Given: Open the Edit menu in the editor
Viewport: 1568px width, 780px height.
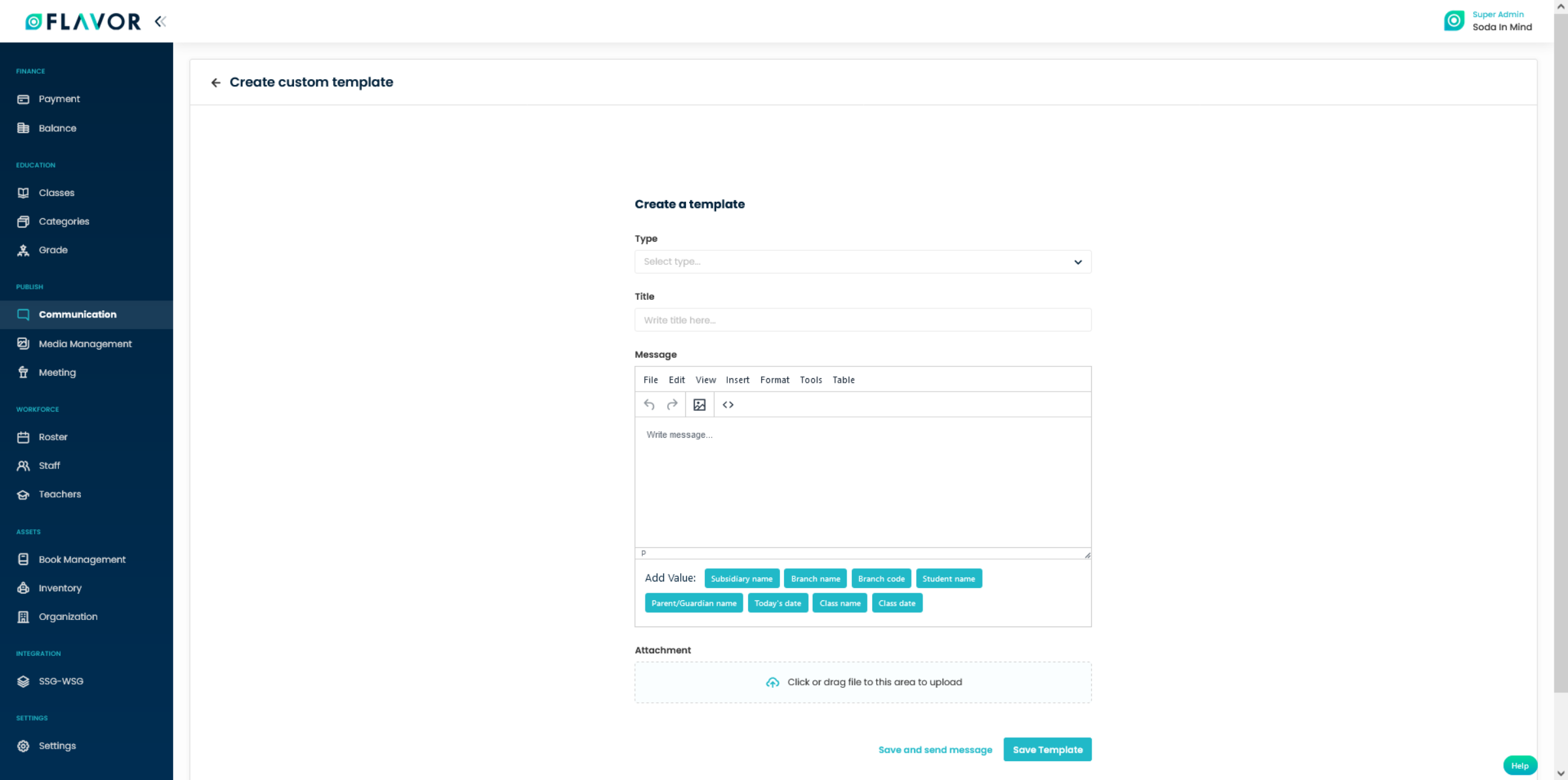Looking at the screenshot, I should pos(677,380).
